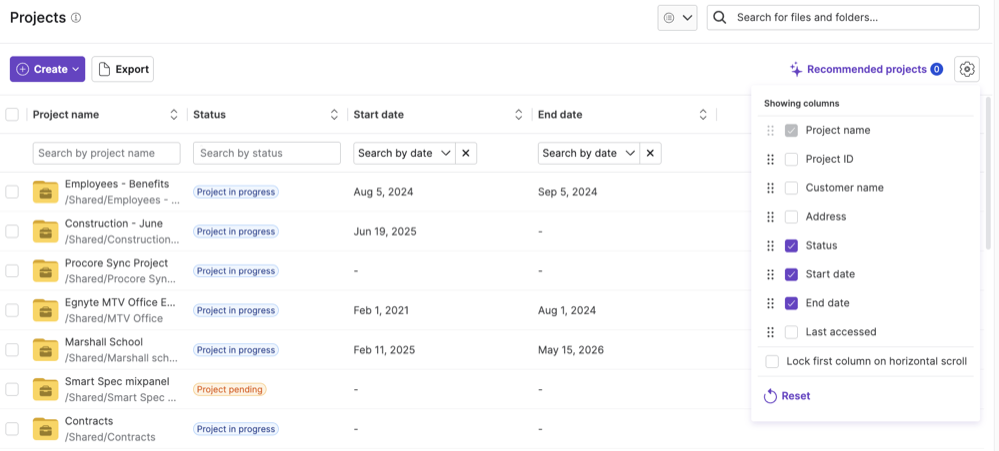
Task: Sort by Start date column arrows
Action: [519, 115]
